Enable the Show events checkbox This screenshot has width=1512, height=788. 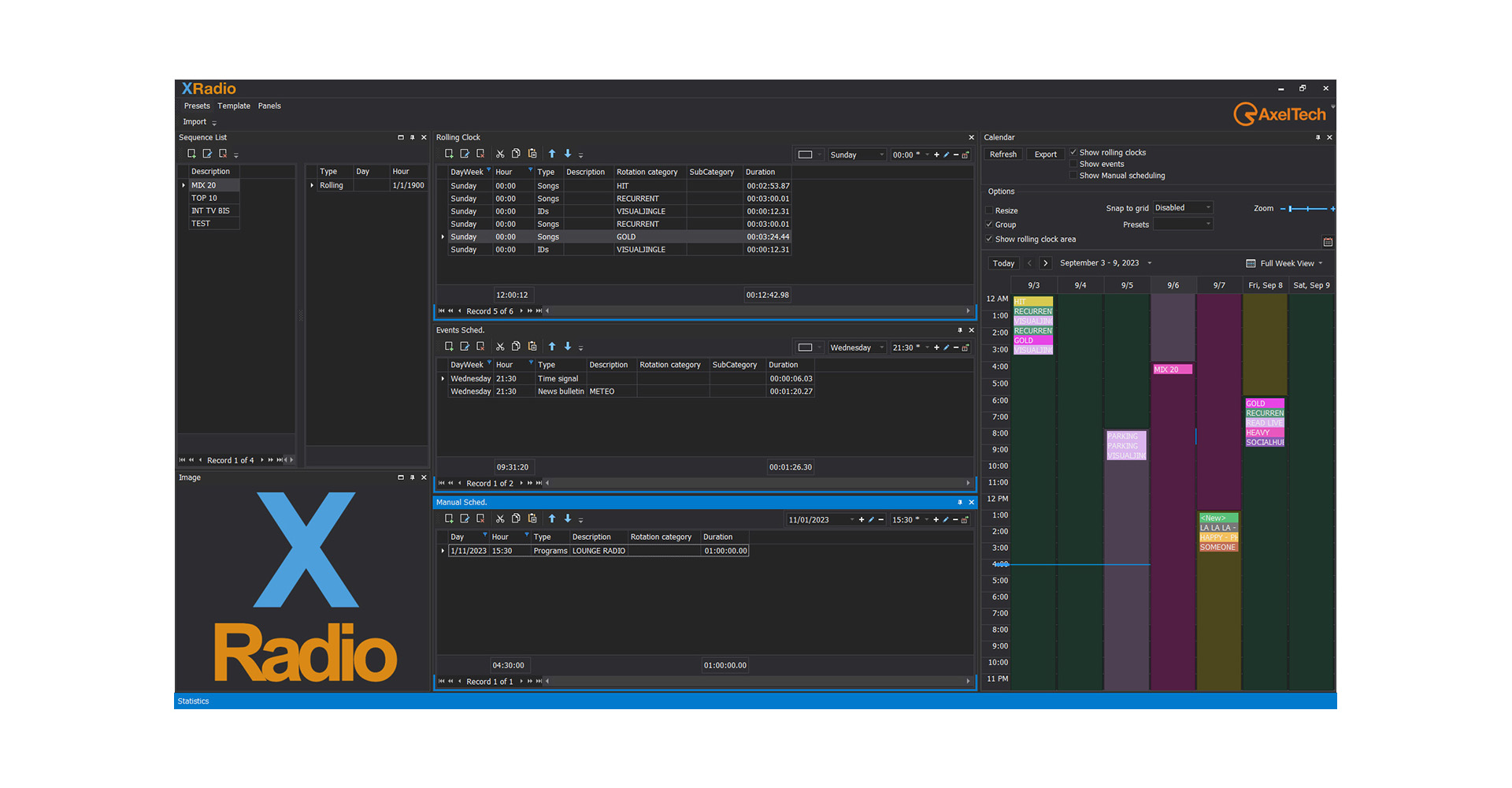tap(1073, 164)
